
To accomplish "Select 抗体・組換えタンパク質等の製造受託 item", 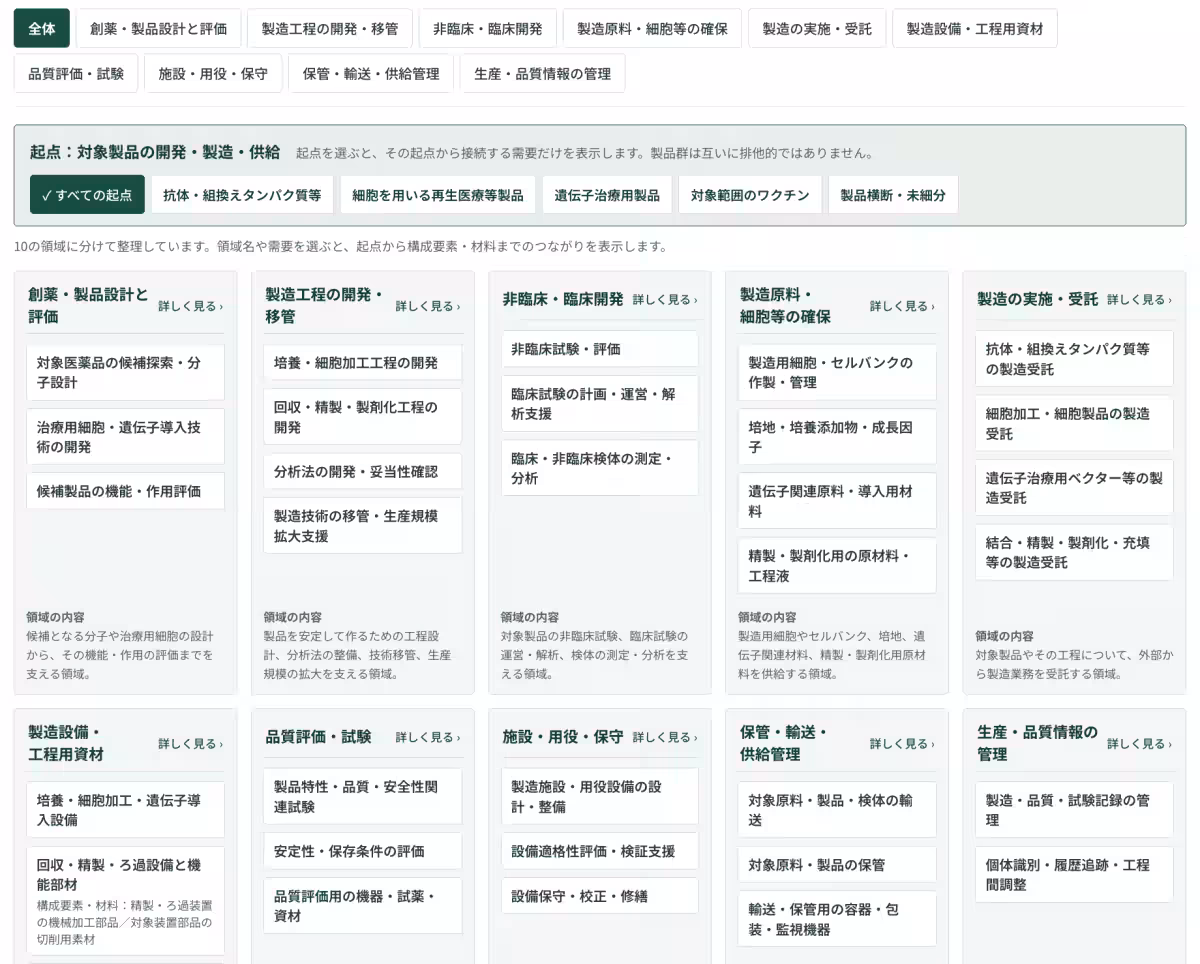I will [x=1075, y=359].
